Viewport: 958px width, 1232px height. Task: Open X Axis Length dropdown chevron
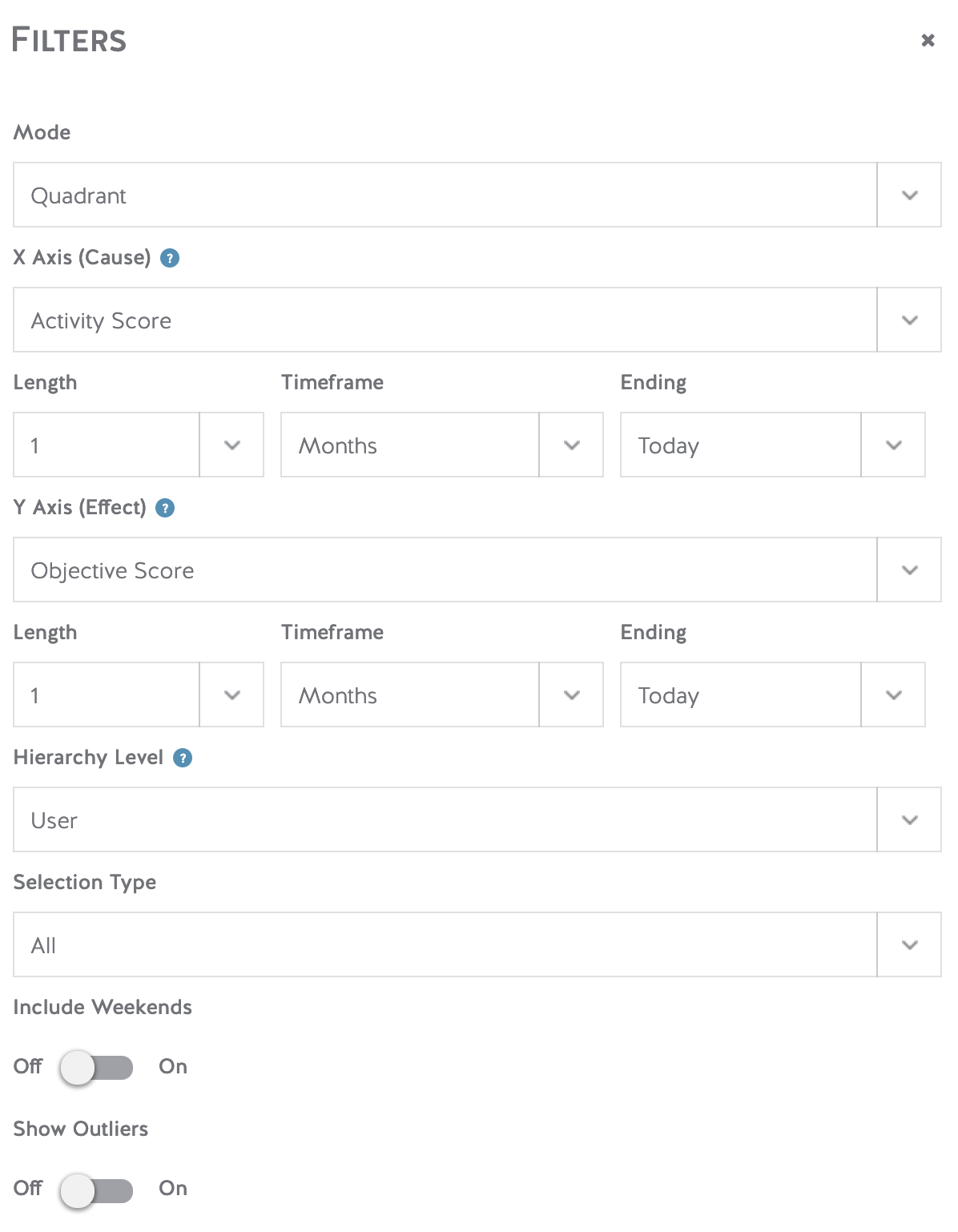point(232,445)
